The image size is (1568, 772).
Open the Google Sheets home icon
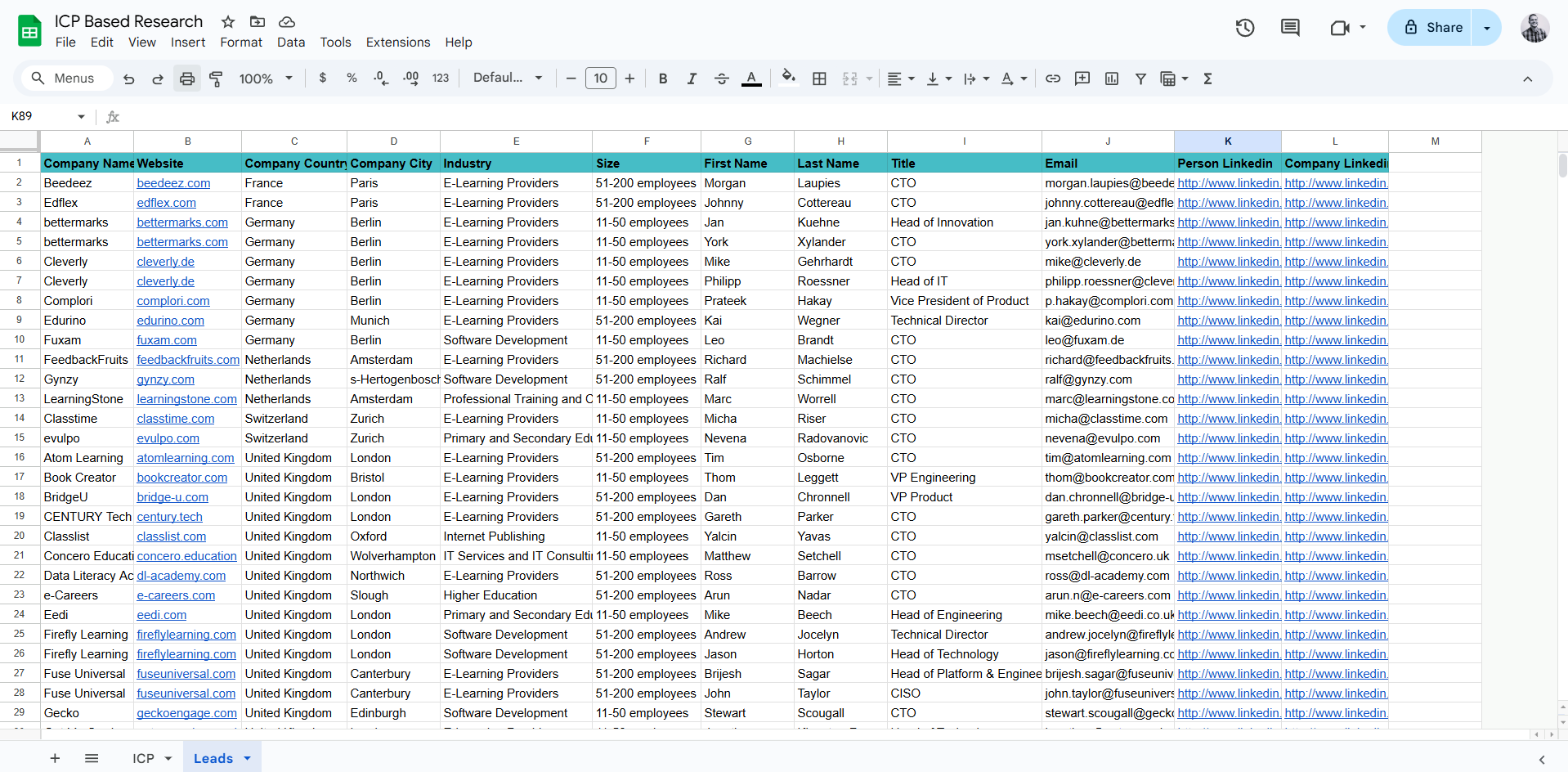(29, 31)
